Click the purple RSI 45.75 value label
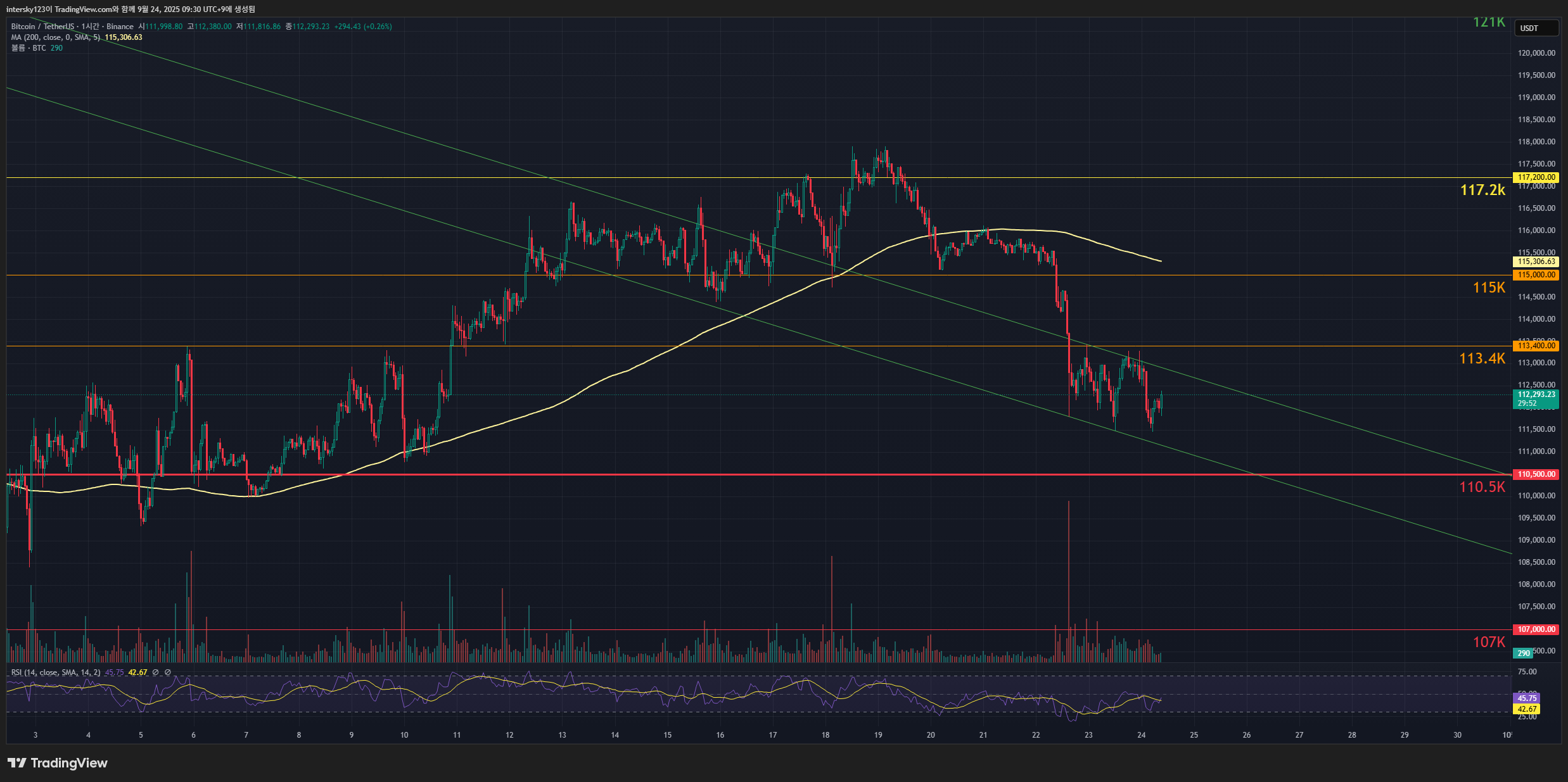Image resolution: width=1568 pixels, height=782 pixels. (x=1527, y=698)
